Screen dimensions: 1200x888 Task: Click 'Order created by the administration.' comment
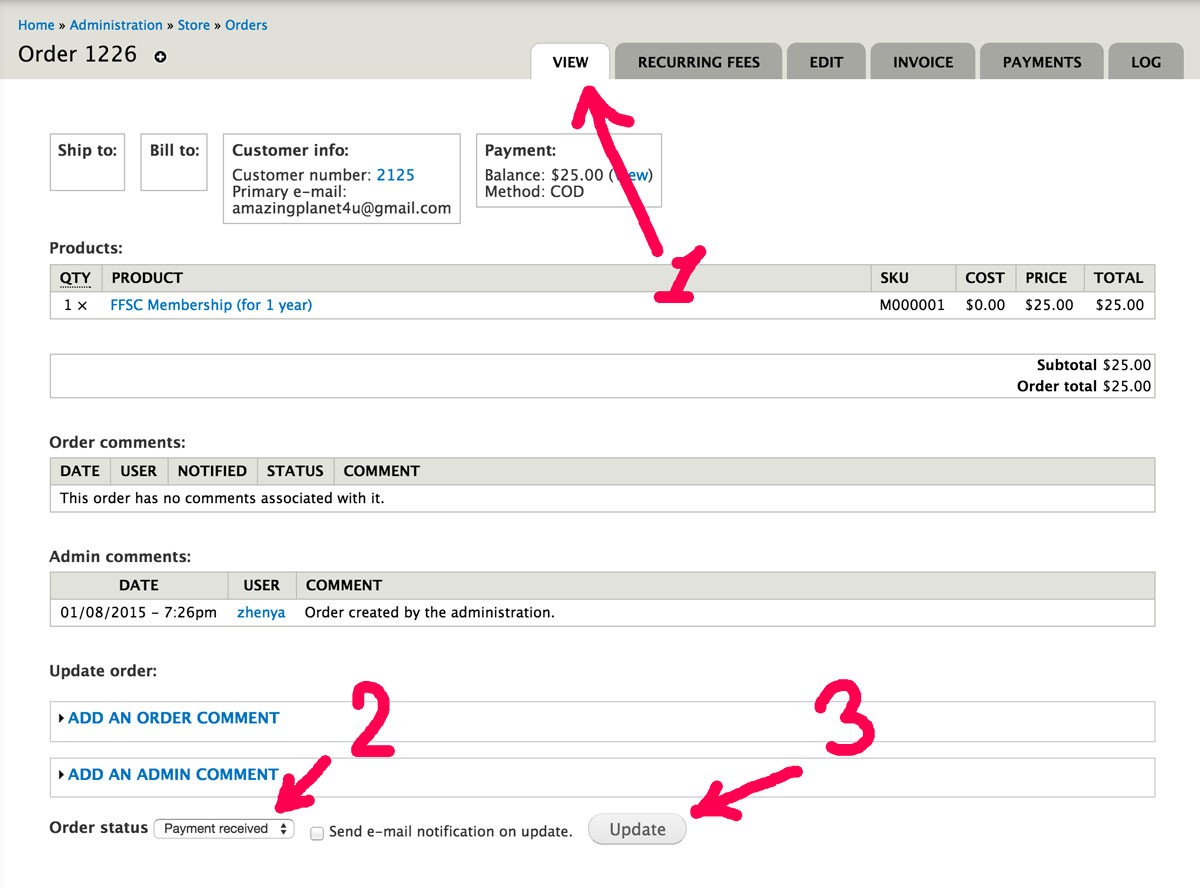429,612
